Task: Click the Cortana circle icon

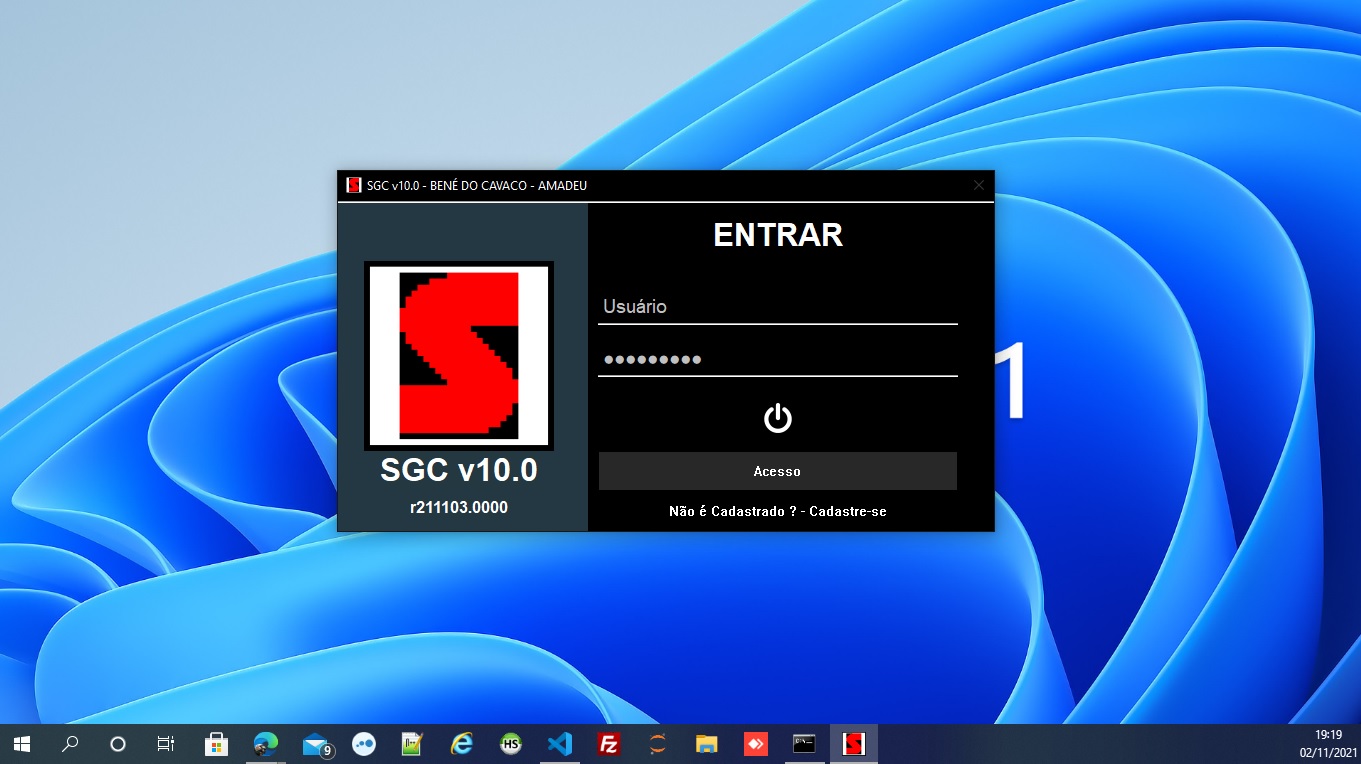Action: (118, 744)
